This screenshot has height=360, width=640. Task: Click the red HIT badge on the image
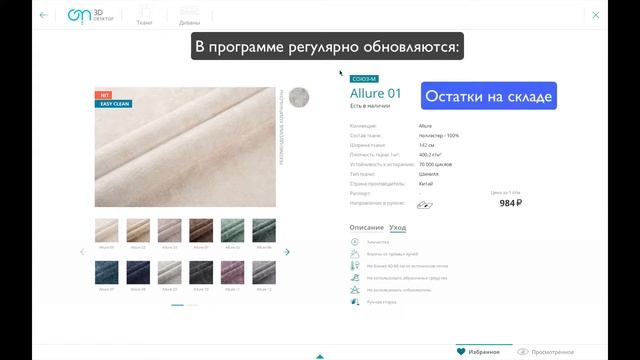pos(104,95)
